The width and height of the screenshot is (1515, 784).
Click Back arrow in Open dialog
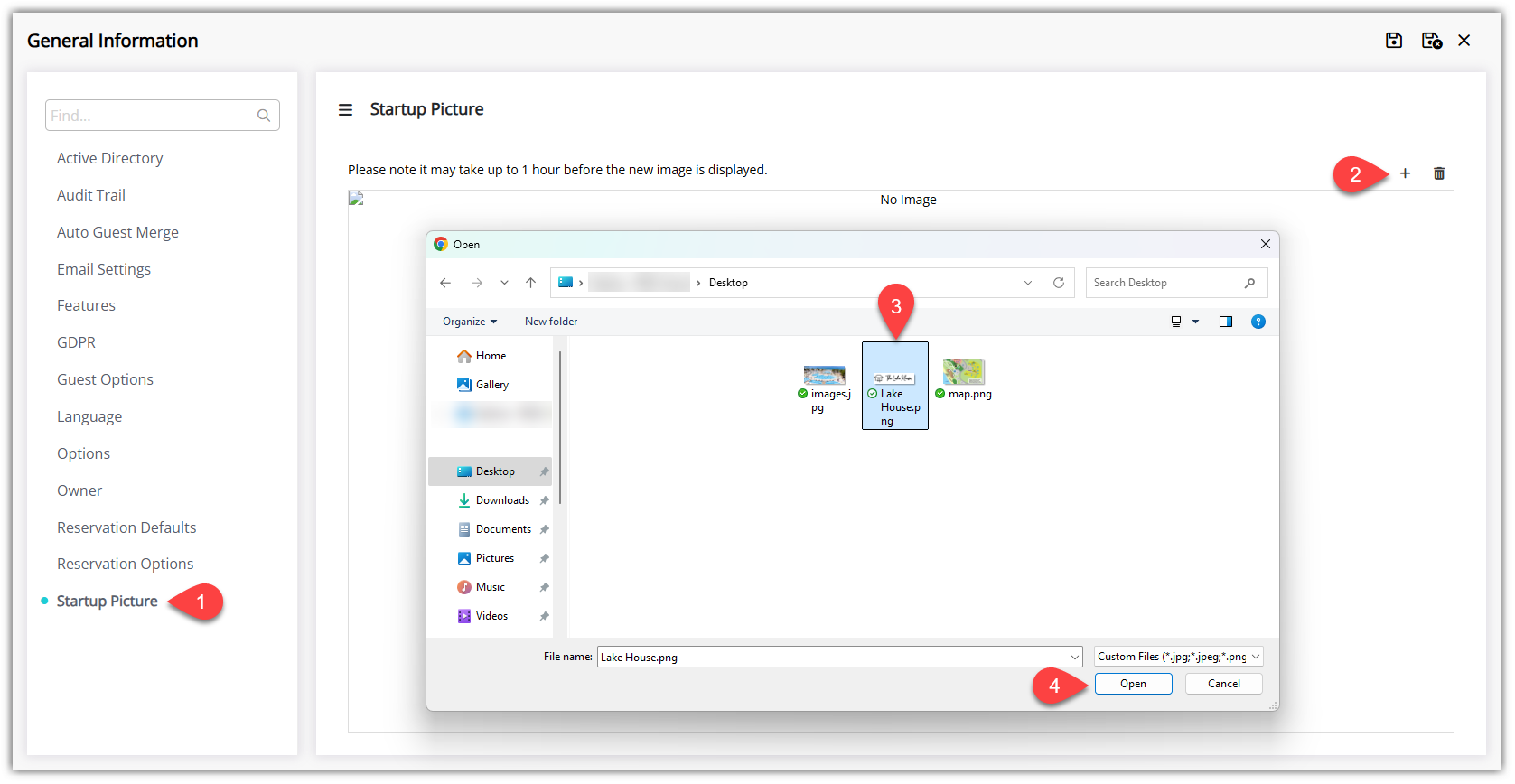click(445, 283)
